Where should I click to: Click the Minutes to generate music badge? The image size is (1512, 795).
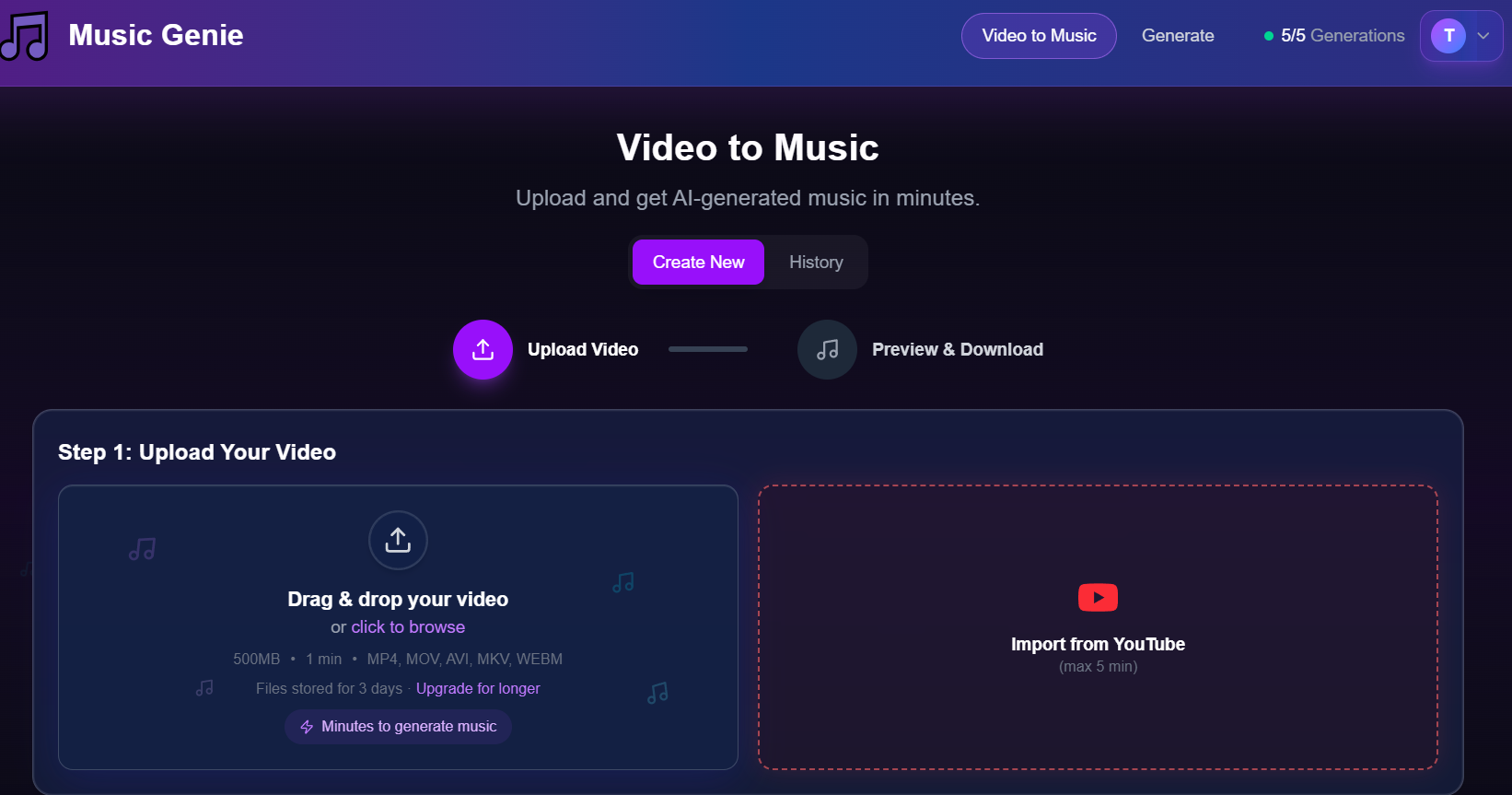398,727
